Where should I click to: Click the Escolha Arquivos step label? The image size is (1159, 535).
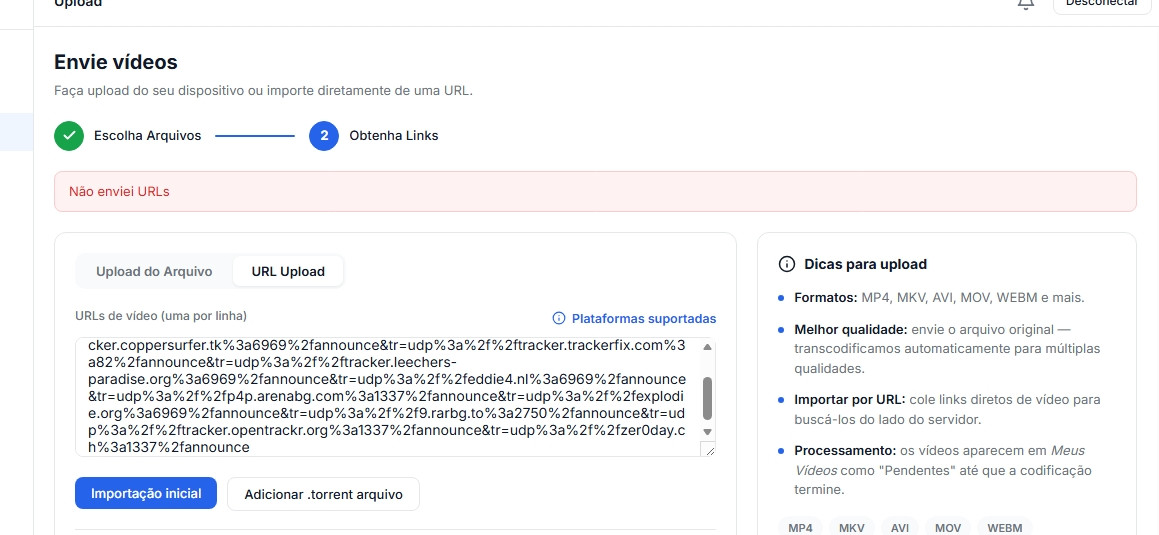point(147,136)
